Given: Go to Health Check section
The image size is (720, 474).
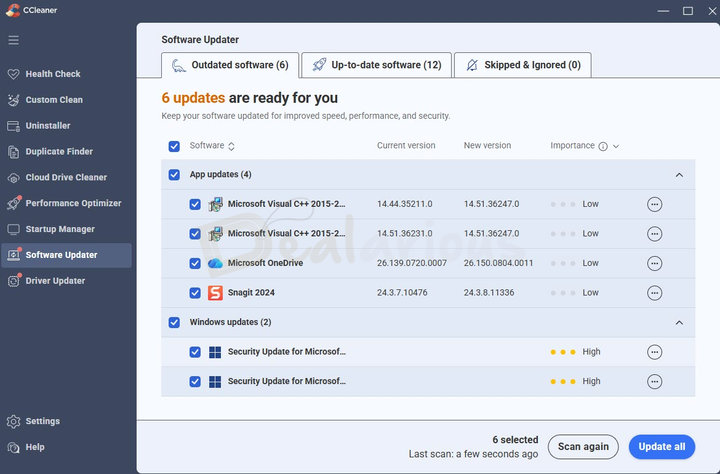Looking at the screenshot, I should pos(67,74).
